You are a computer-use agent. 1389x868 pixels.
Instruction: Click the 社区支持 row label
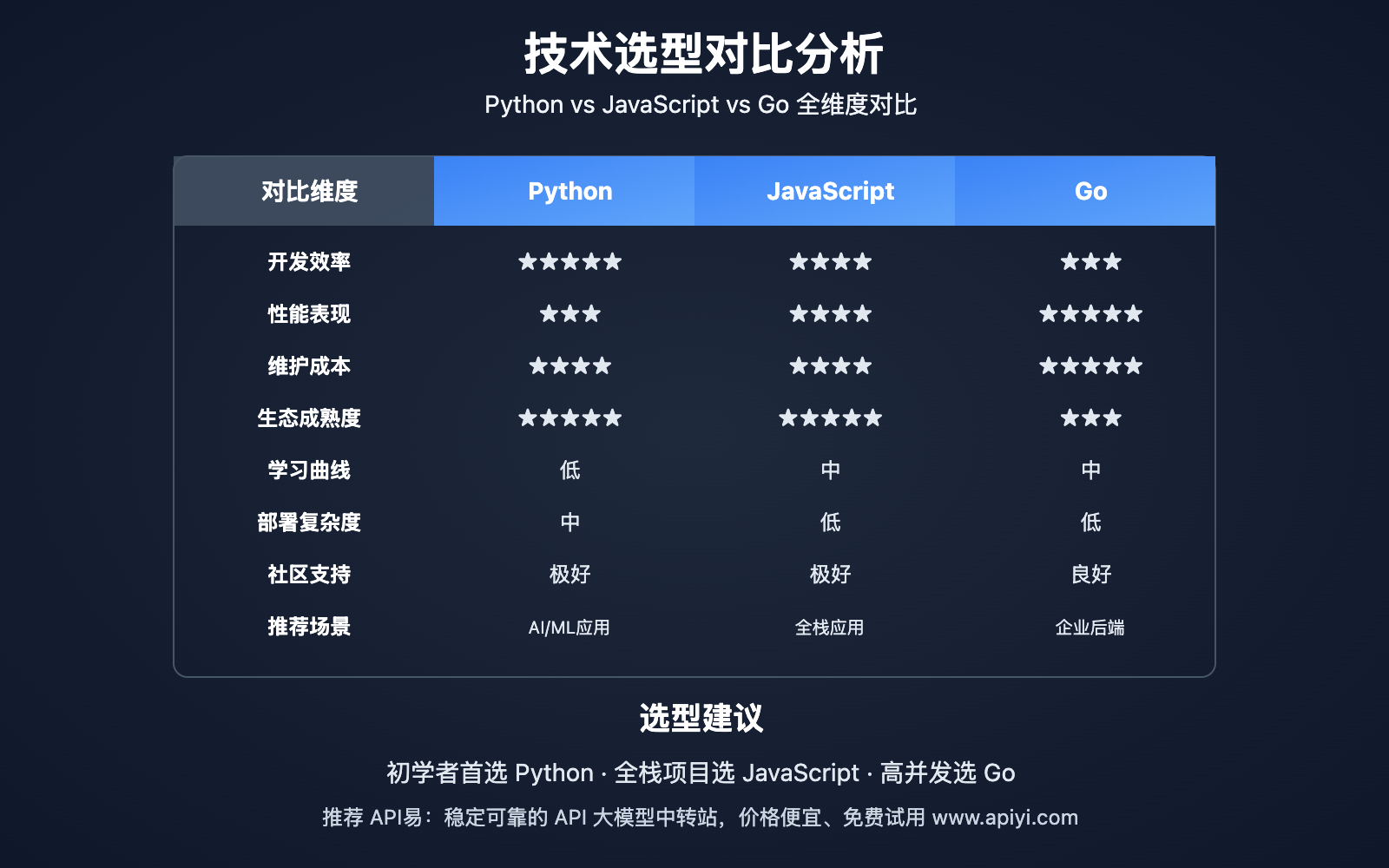pyautogui.click(x=309, y=574)
